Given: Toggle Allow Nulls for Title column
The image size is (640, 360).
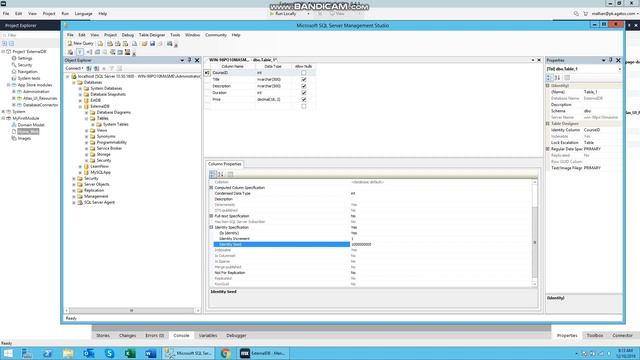Looking at the screenshot, I should 304,80.
